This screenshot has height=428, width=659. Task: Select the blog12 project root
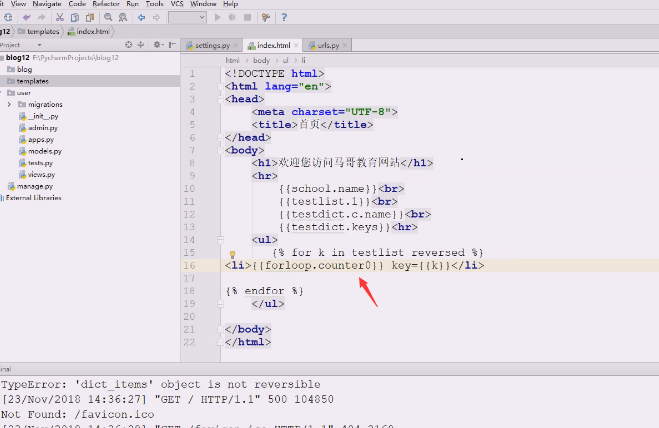[18, 58]
